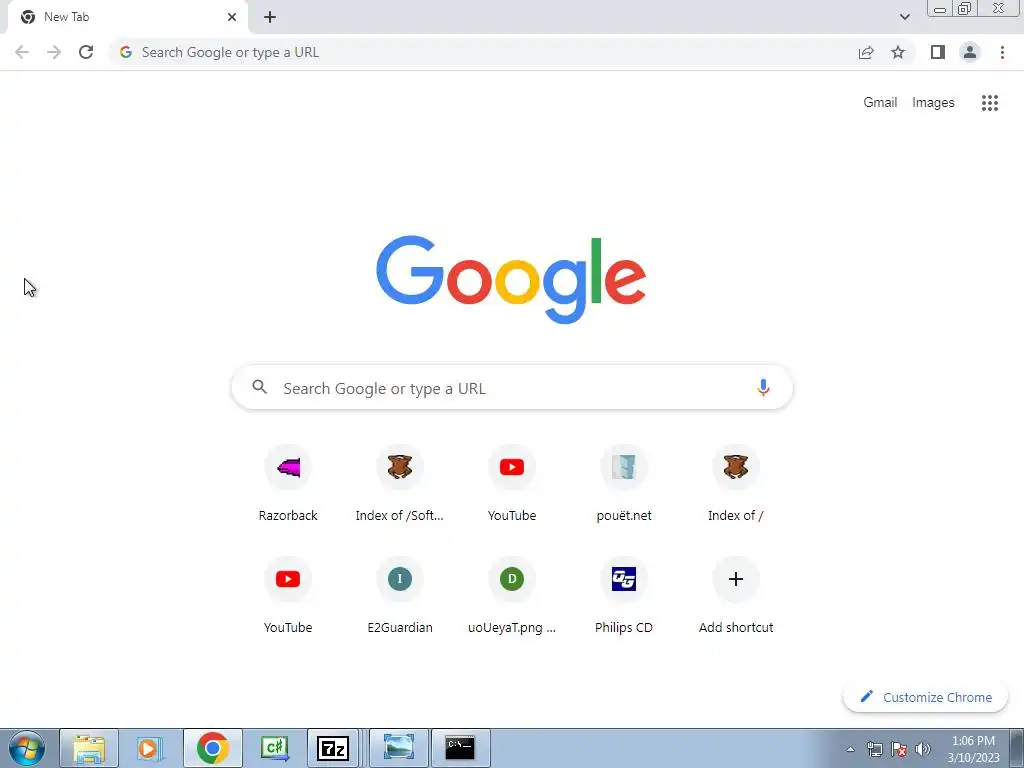Viewport: 1024px width, 768px height.
Task: Bookmark this tab with the star icon
Action: [898, 52]
